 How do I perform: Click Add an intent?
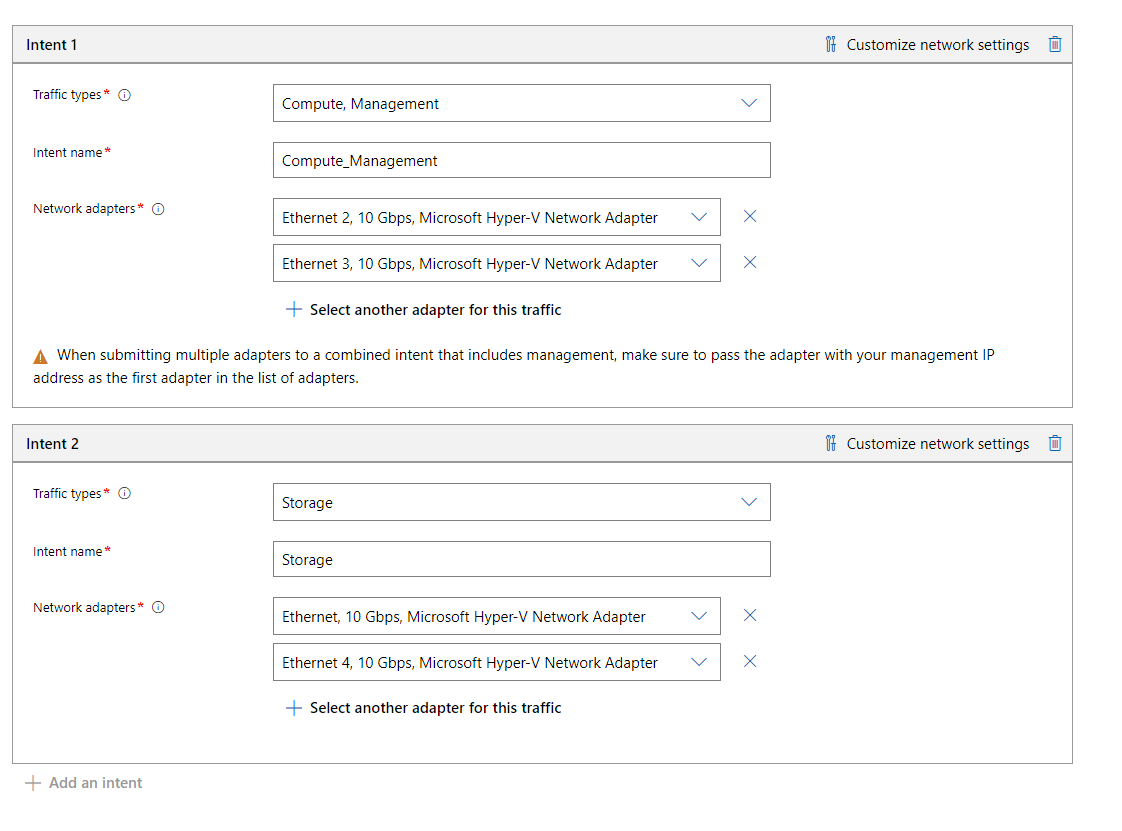point(84,783)
